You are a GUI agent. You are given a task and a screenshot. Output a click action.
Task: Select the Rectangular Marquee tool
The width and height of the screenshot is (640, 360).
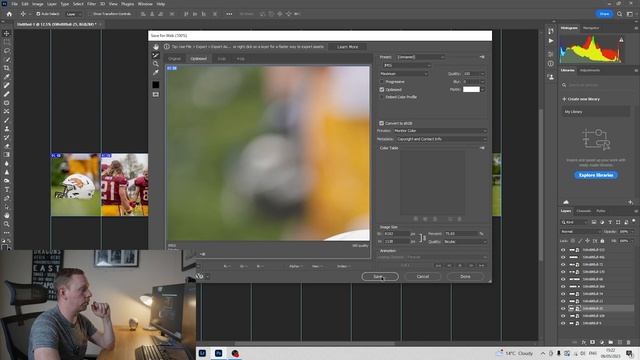point(7,42)
